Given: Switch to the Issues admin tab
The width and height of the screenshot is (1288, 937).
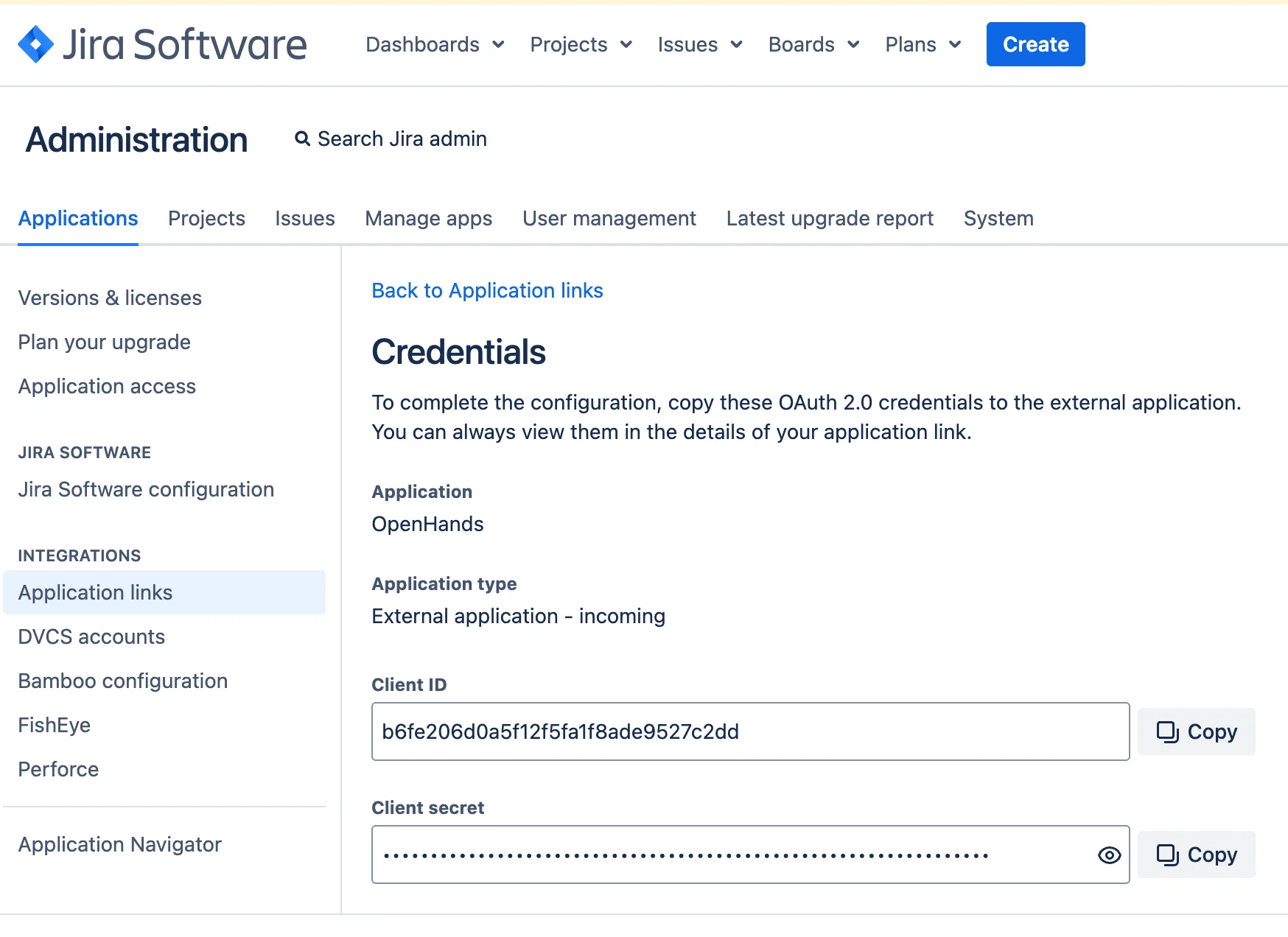Looking at the screenshot, I should (305, 219).
